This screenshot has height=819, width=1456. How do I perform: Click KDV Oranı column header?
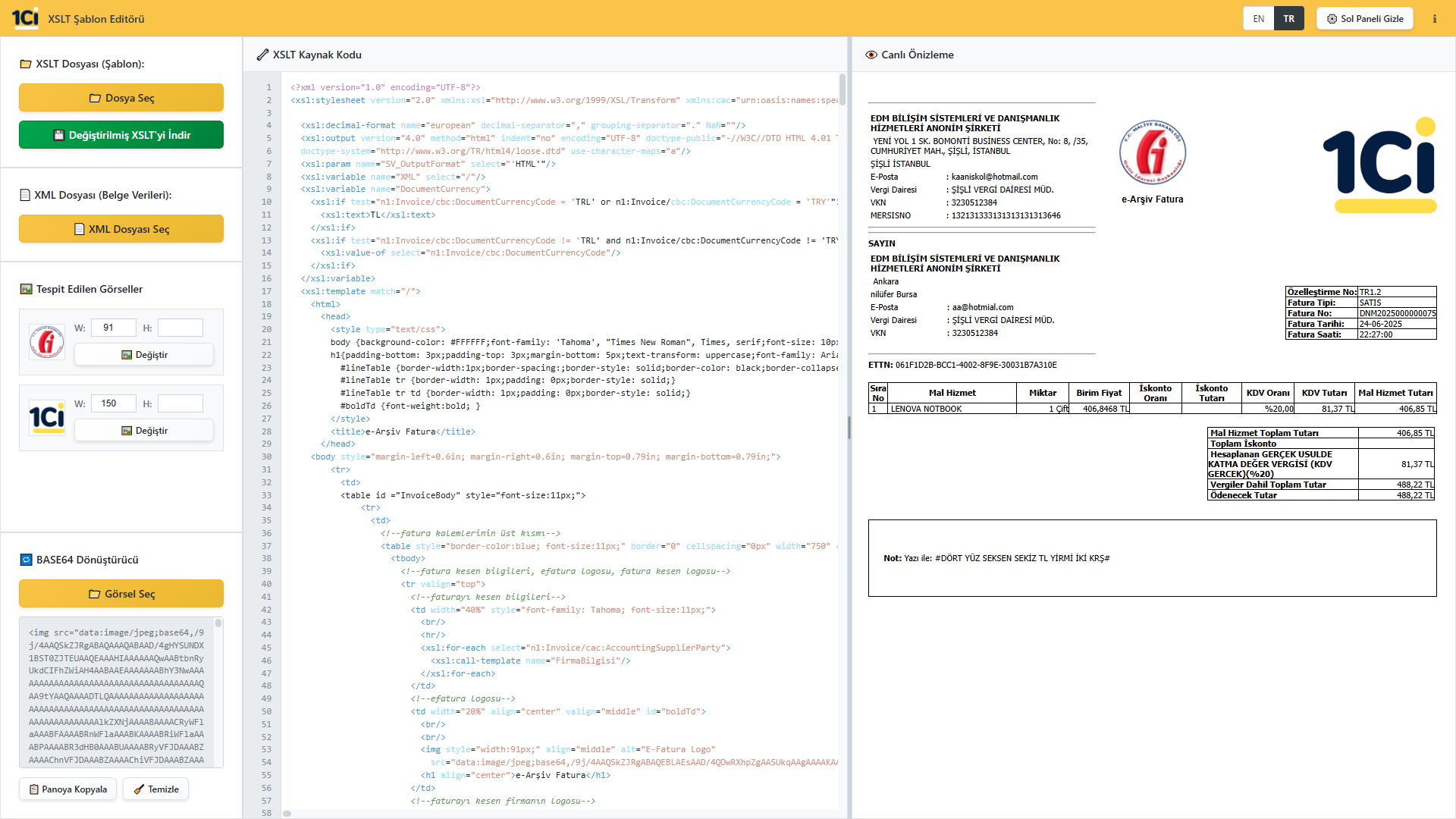(1267, 393)
